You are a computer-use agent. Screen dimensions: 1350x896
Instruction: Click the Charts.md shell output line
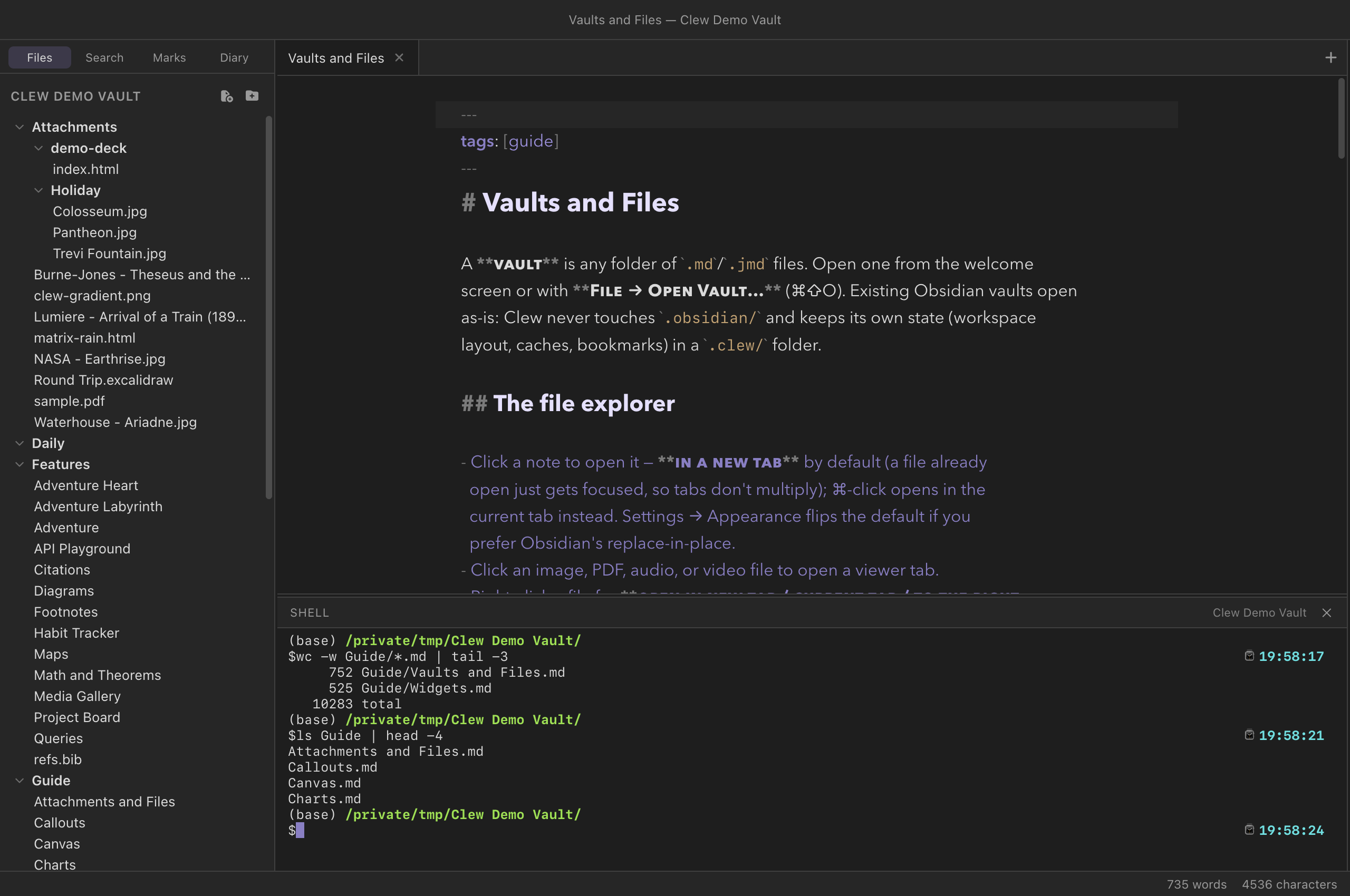tap(324, 799)
